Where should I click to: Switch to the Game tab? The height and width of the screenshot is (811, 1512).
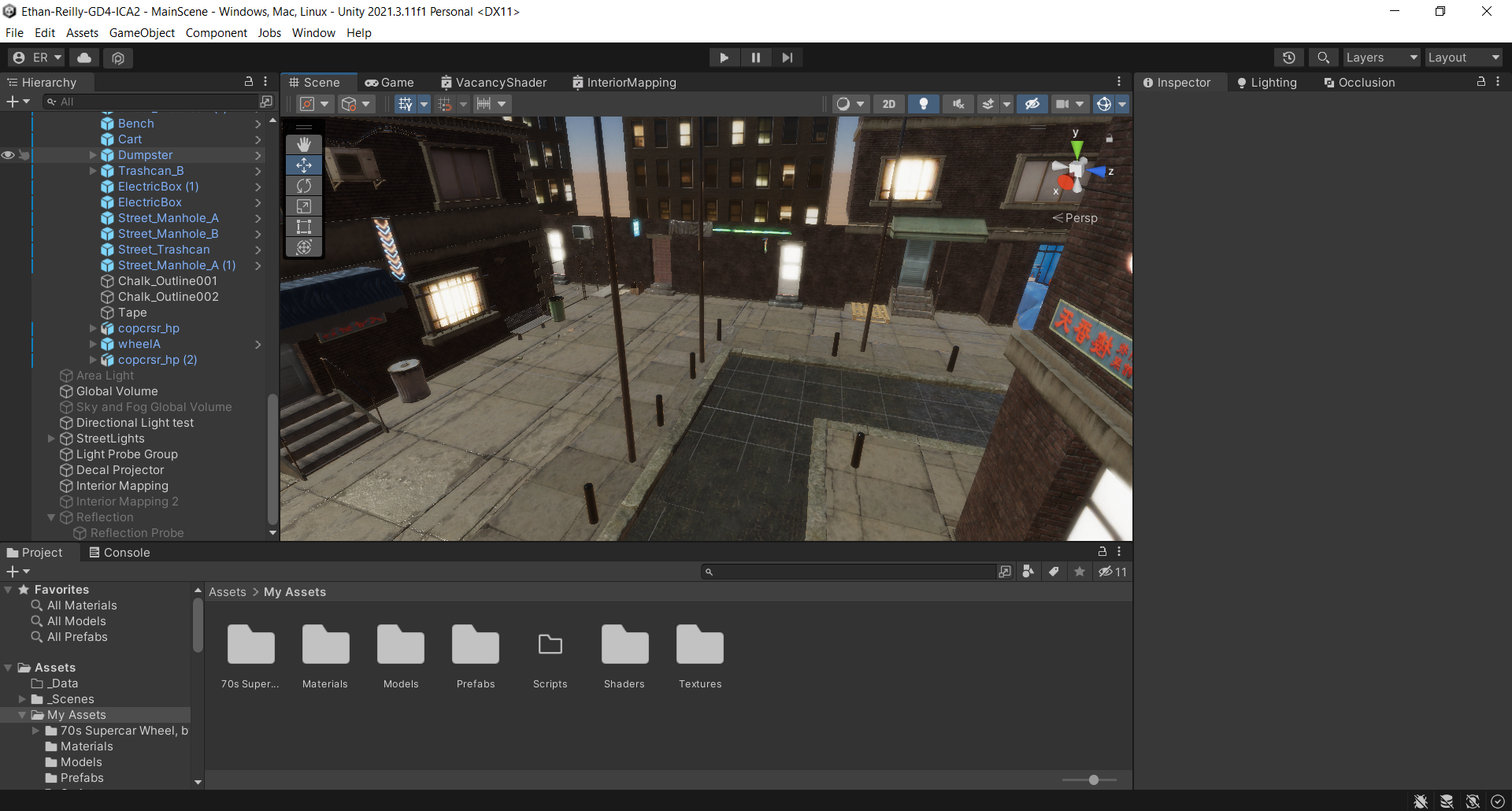click(x=390, y=83)
